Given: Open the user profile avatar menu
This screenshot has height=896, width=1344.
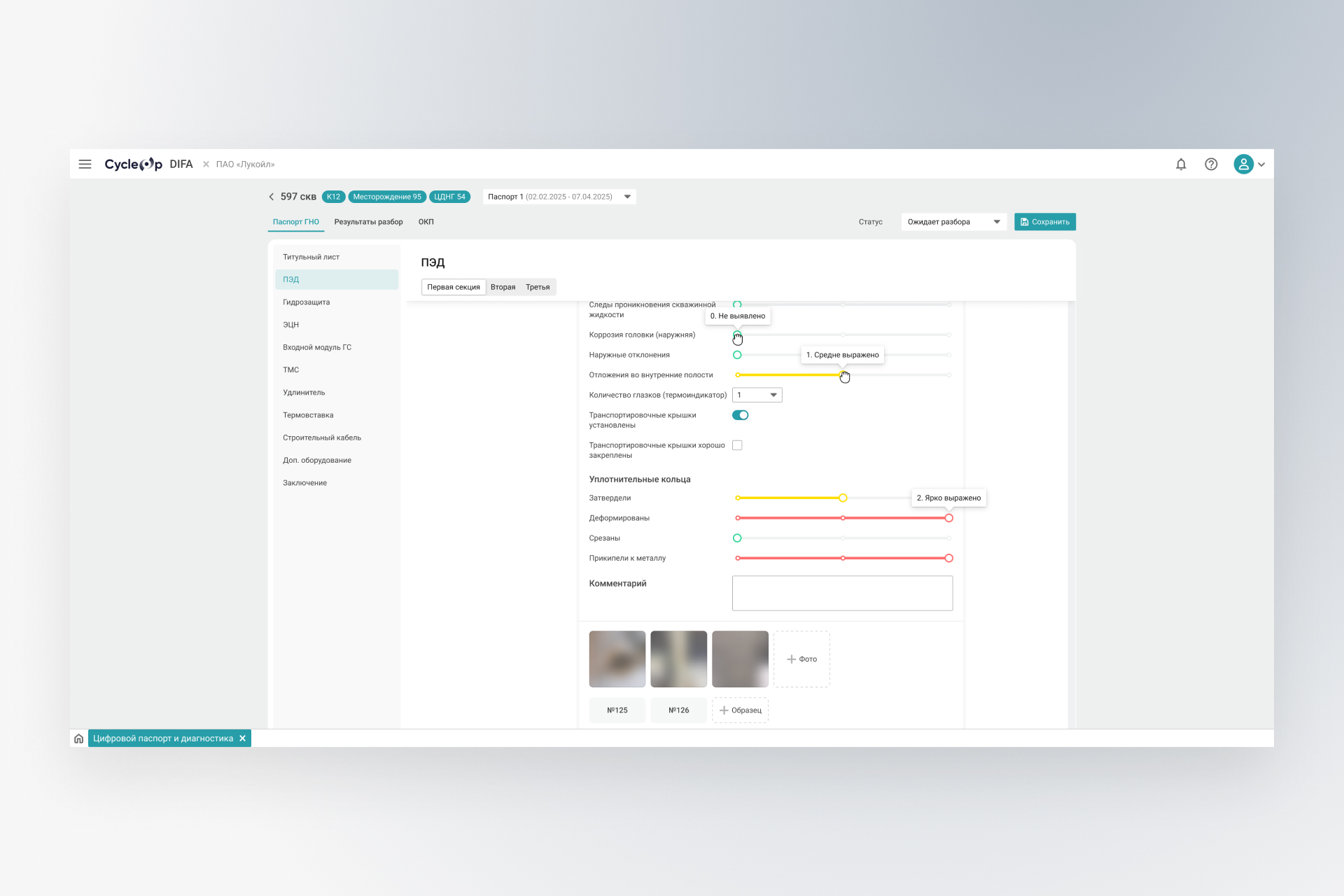Looking at the screenshot, I should coord(1248,164).
